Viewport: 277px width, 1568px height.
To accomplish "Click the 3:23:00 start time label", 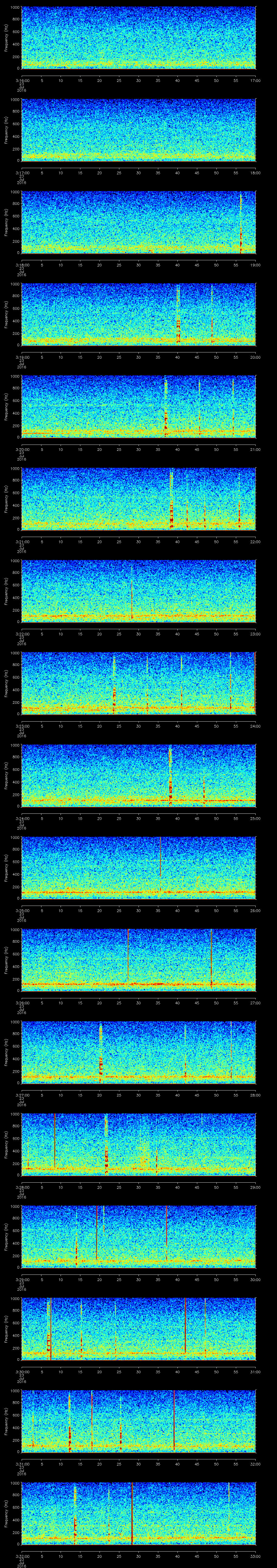I will (22, 726).
